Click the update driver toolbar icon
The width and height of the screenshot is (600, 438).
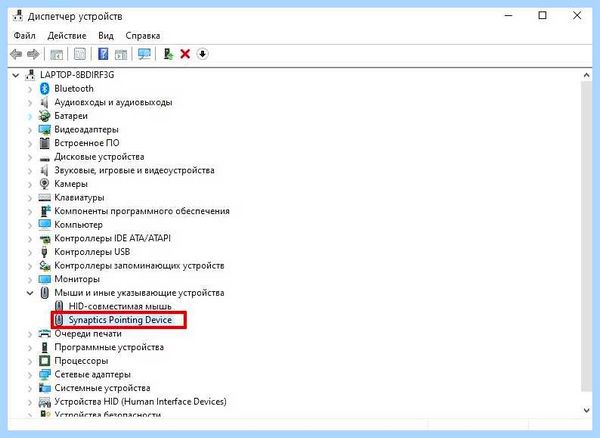(x=168, y=54)
